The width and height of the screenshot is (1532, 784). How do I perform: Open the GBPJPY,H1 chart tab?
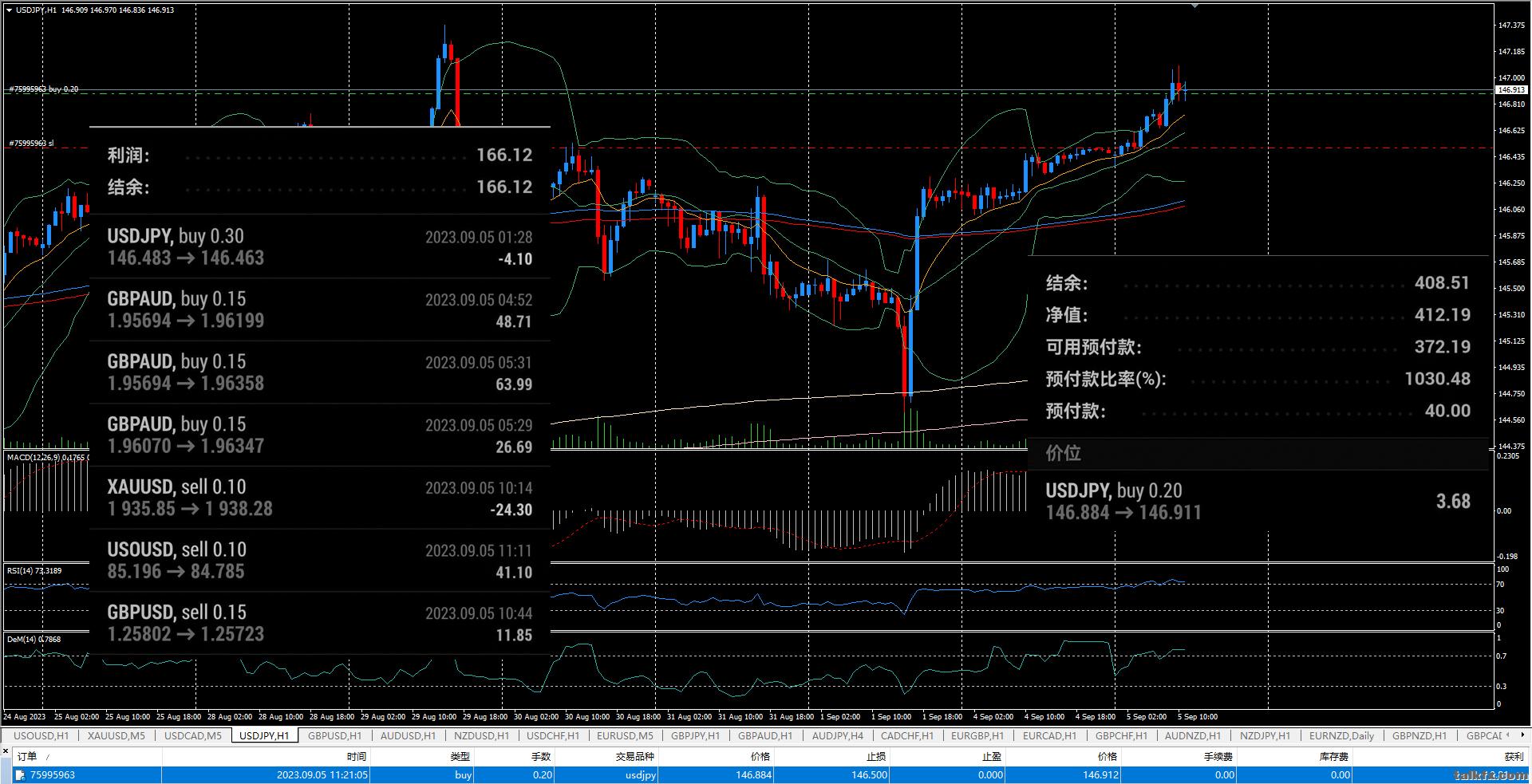(695, 735)
